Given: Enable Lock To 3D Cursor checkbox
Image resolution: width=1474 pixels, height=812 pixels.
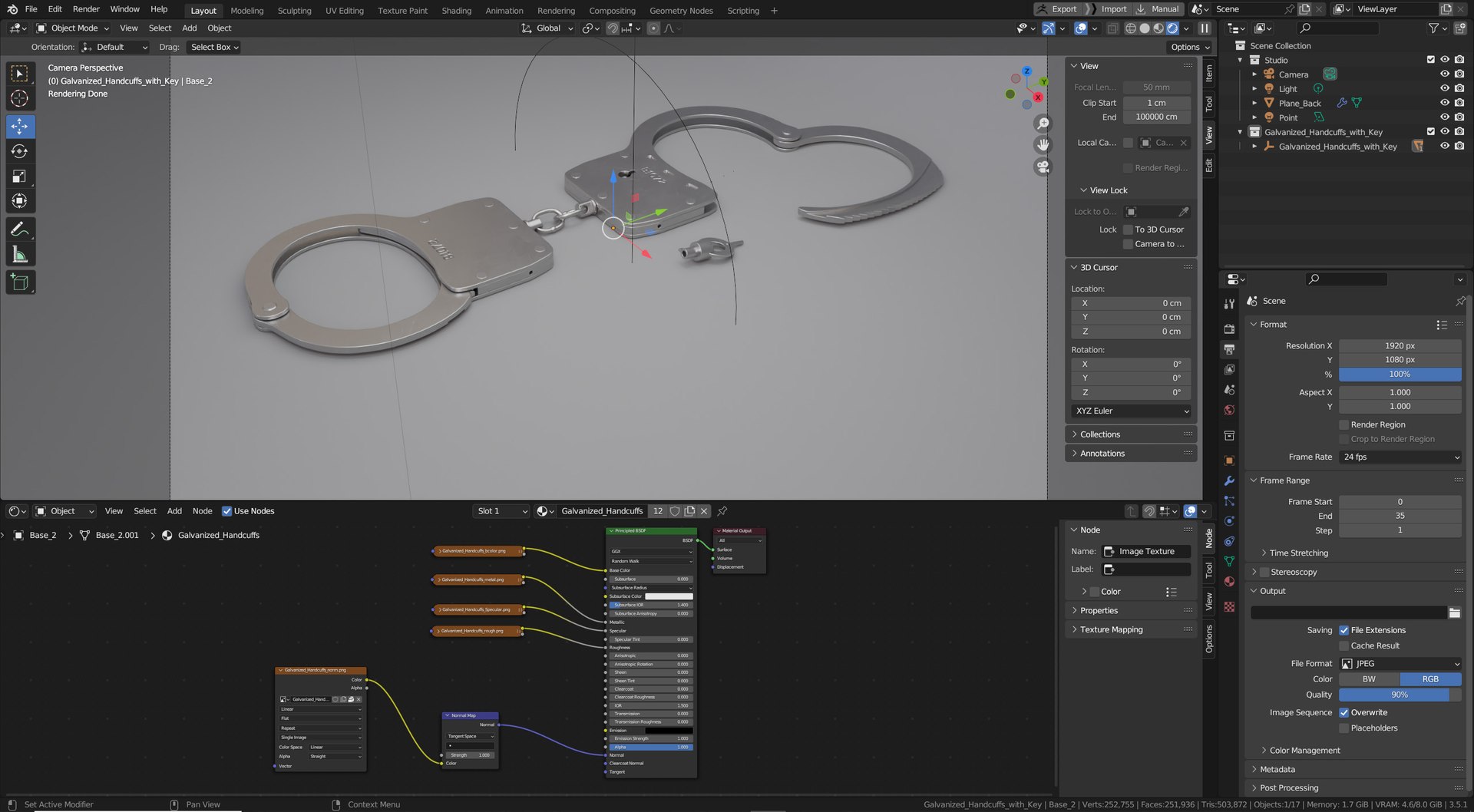Looking at the screenshot, I should 1128,229.
